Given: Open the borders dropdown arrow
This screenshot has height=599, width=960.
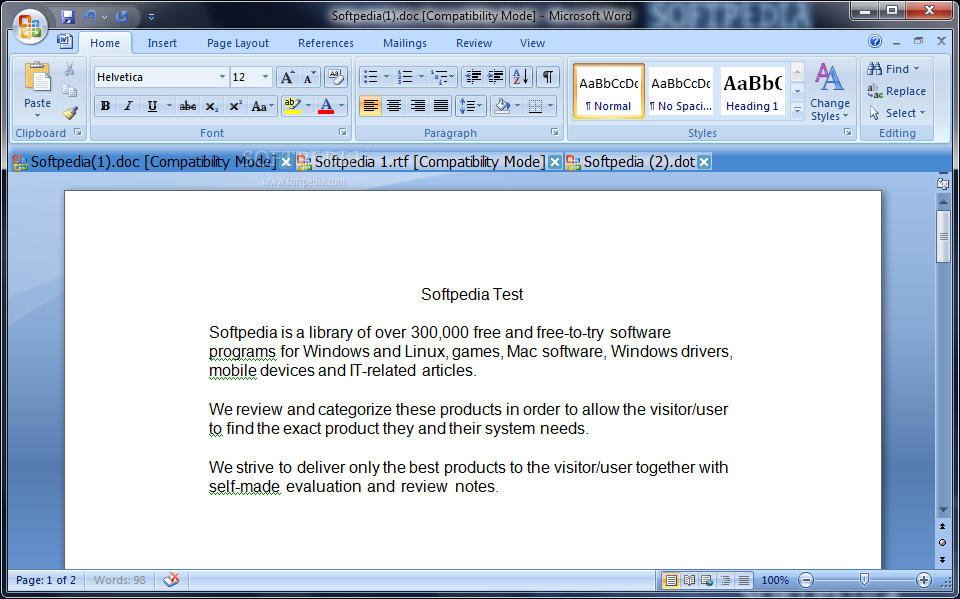Looking at the screenshot, I should [551, 106].
